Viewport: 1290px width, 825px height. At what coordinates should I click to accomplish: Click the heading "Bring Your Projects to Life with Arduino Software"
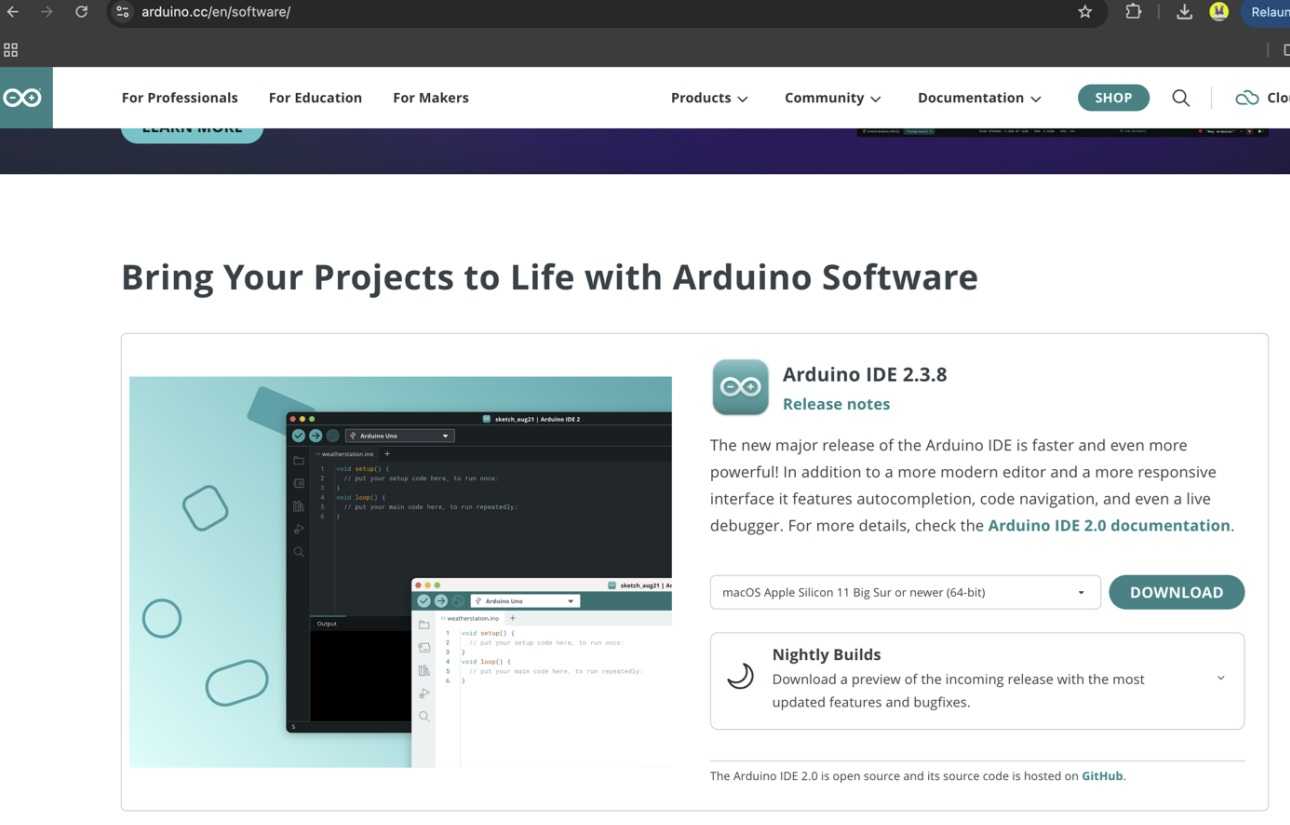click(550, 277)
